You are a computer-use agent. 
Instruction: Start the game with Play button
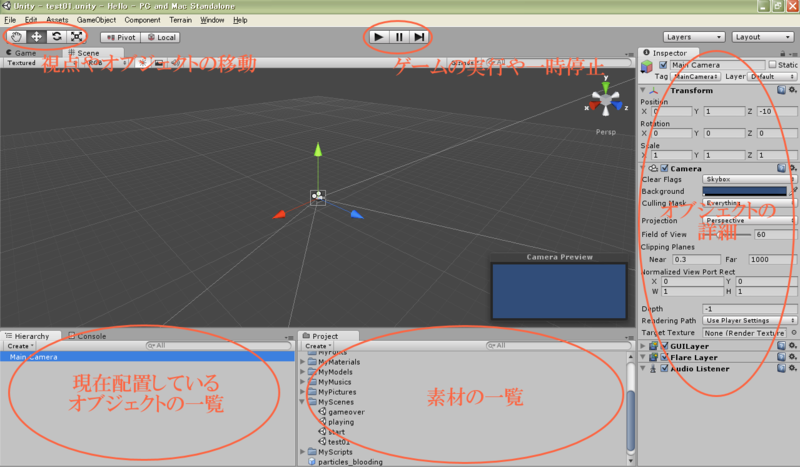pos(379,37)
